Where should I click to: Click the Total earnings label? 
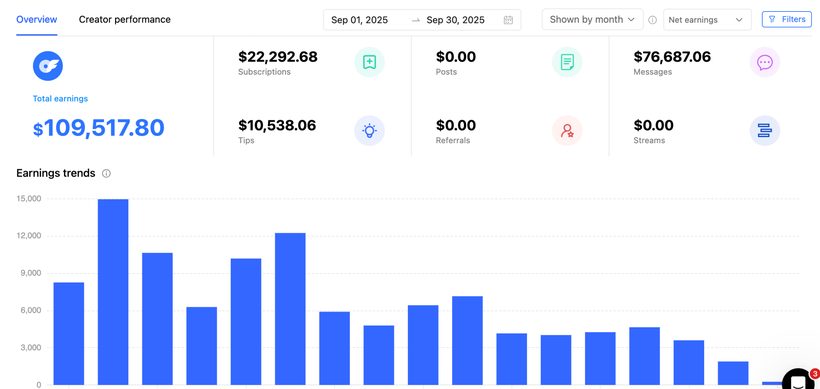pos(60,98)
